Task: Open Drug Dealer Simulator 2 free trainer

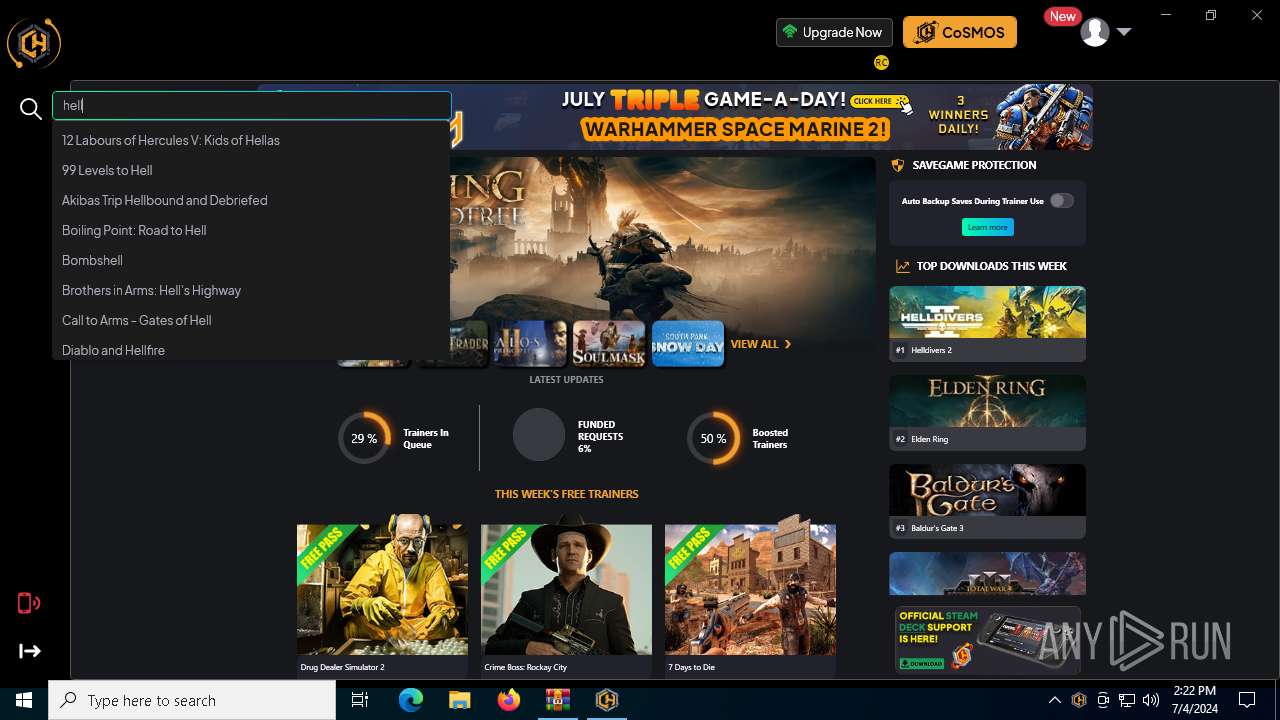Action: [x=382, y=597]
